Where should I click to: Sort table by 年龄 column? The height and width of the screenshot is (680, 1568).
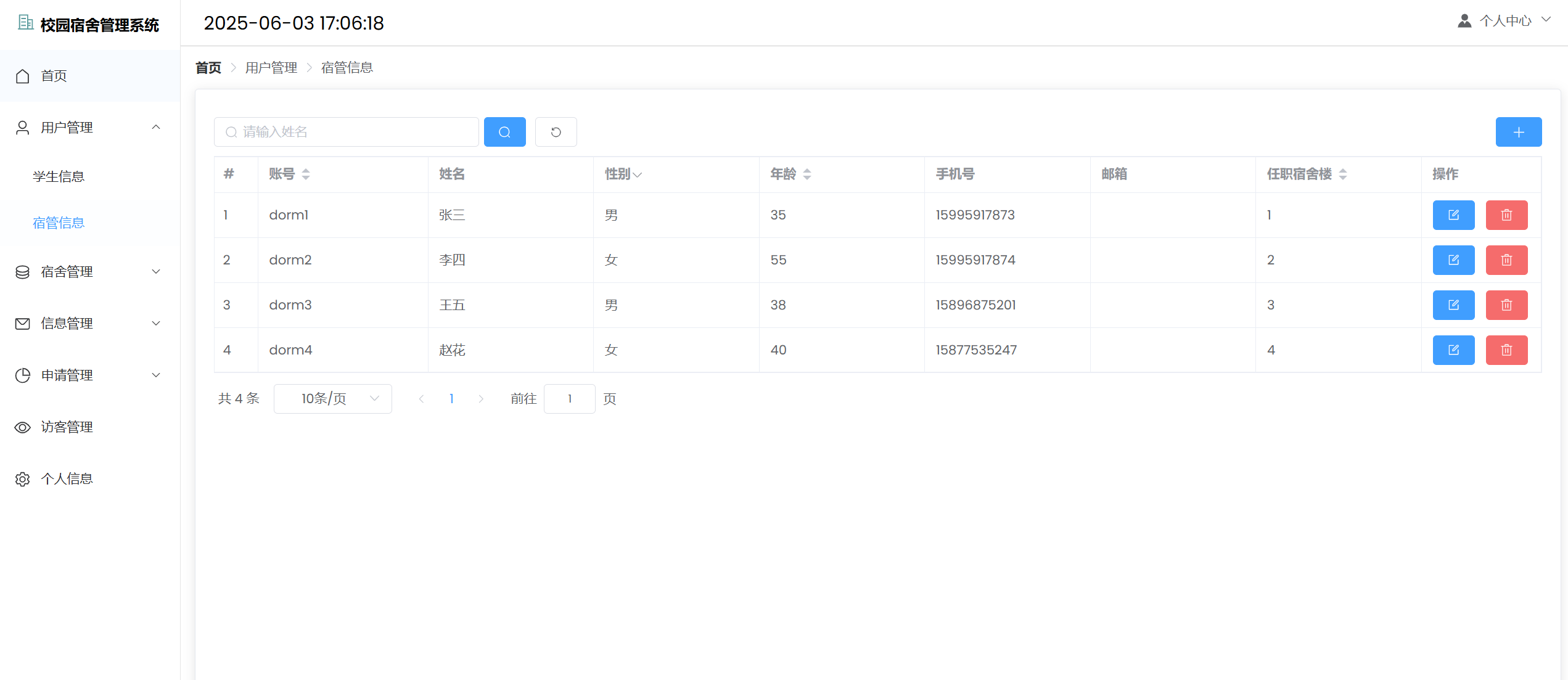tap(807, 174)
